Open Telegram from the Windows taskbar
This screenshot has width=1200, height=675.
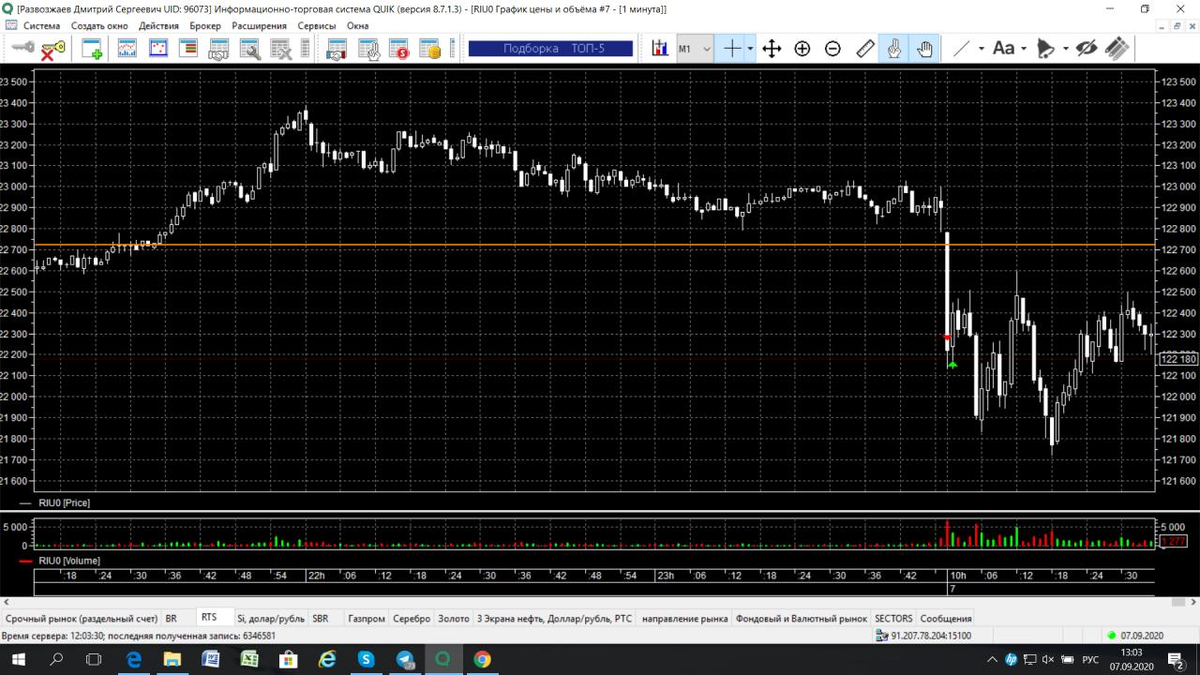405,659
